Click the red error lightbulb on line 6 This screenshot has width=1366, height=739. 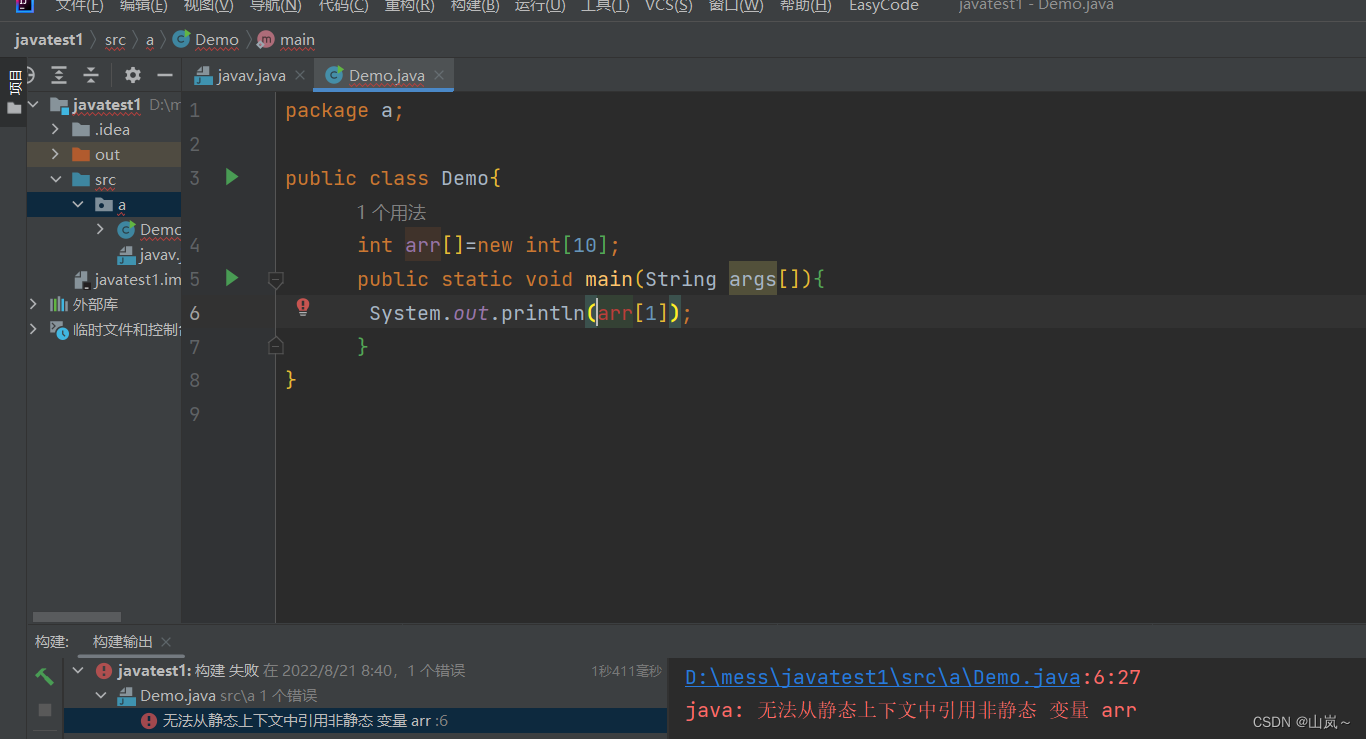pos(303,307)
